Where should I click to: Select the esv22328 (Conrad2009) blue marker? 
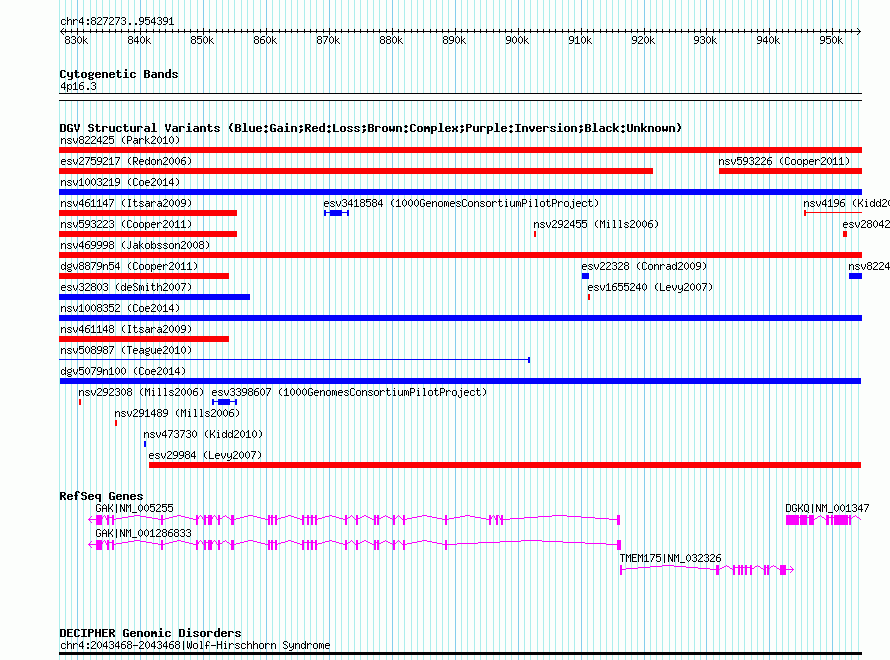585,276
